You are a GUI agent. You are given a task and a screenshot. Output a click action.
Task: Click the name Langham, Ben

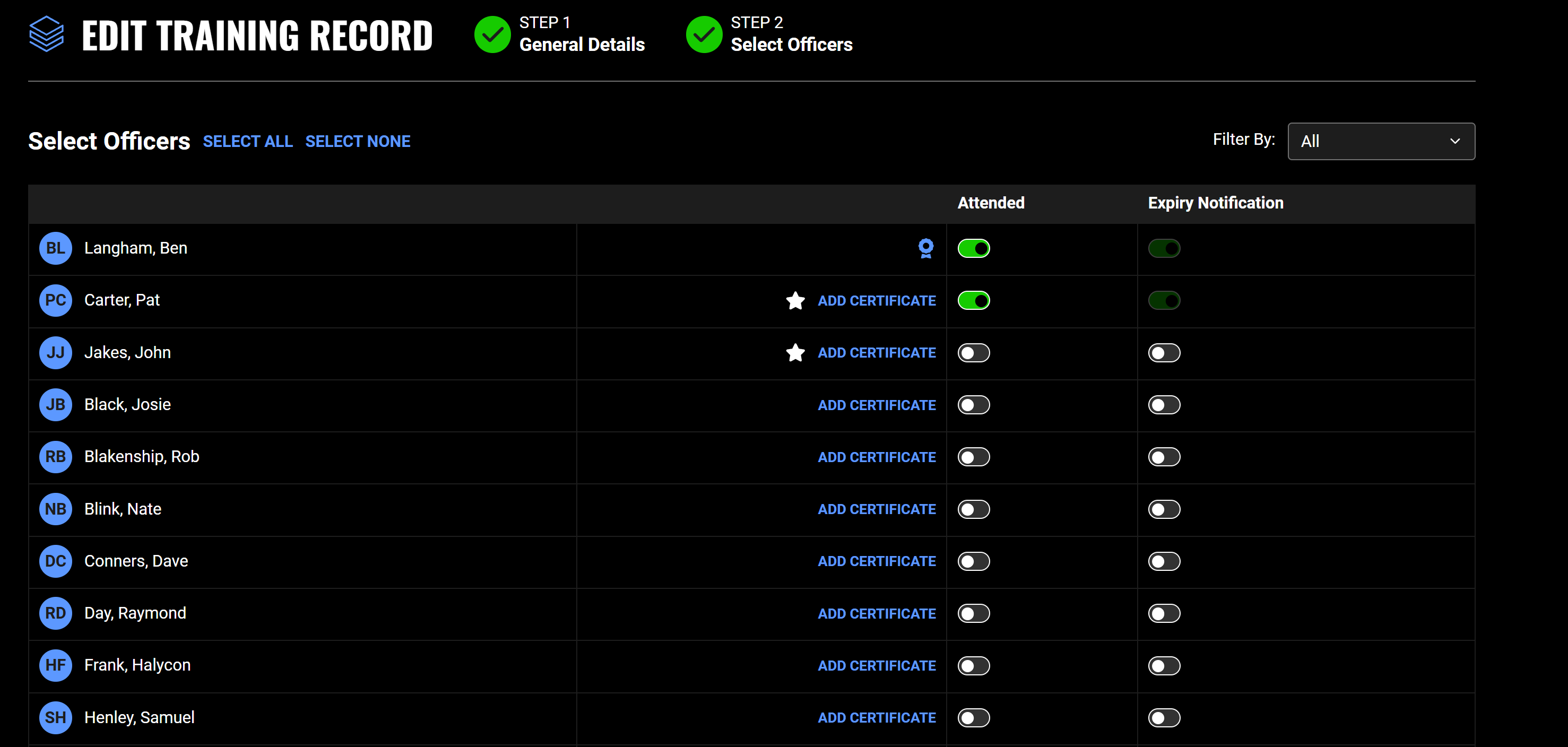pos(136,248)
